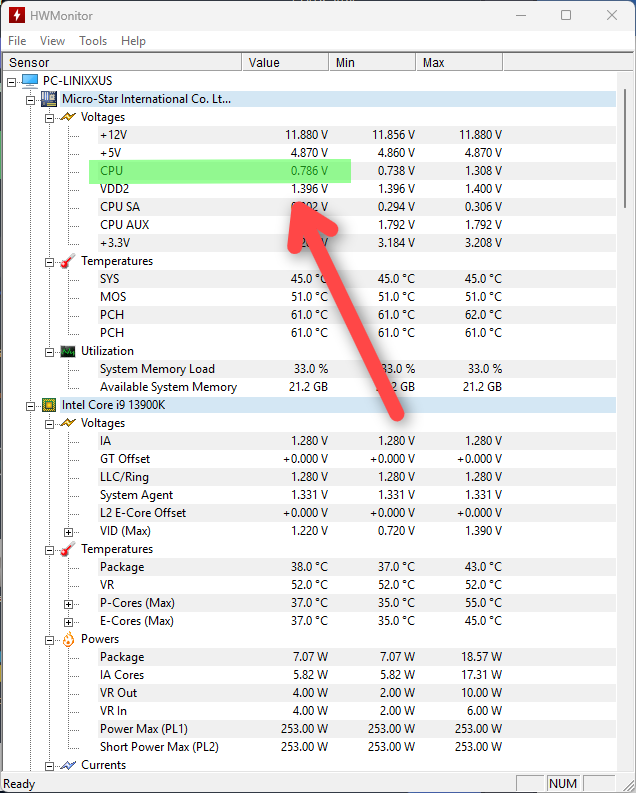636x793 pixels.
Task: Select the CPU SA row
Action: point(357,207)
